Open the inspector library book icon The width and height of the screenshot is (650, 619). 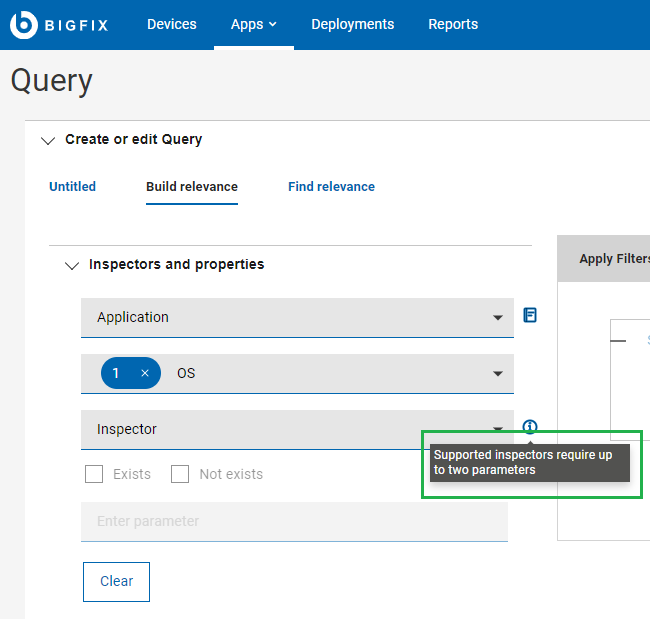click(530, 315)
